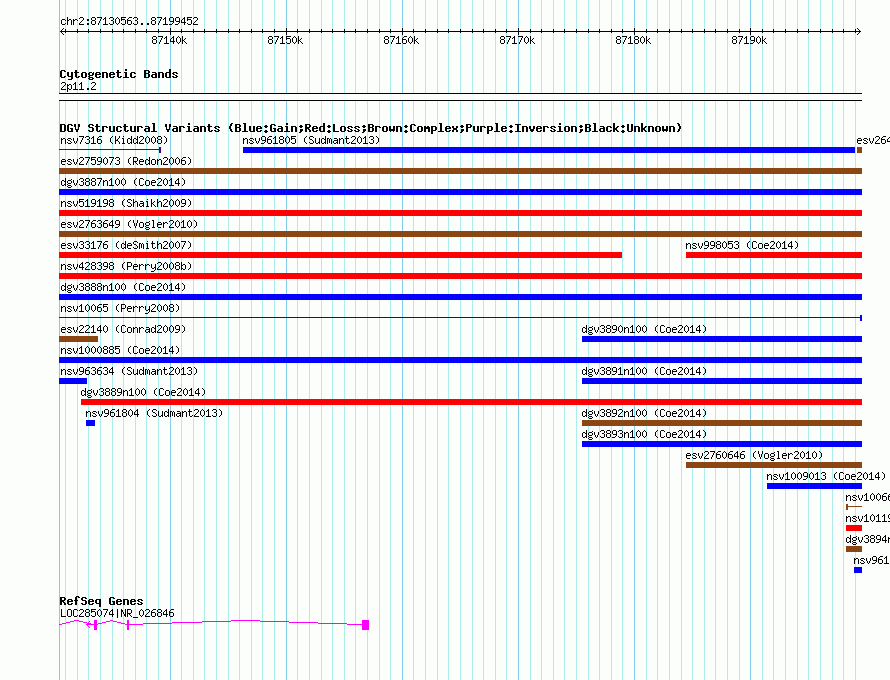Click the large pink exon of LOC285074
The image size is (890, 680).
pyautogui.click(x=366, y=625)
